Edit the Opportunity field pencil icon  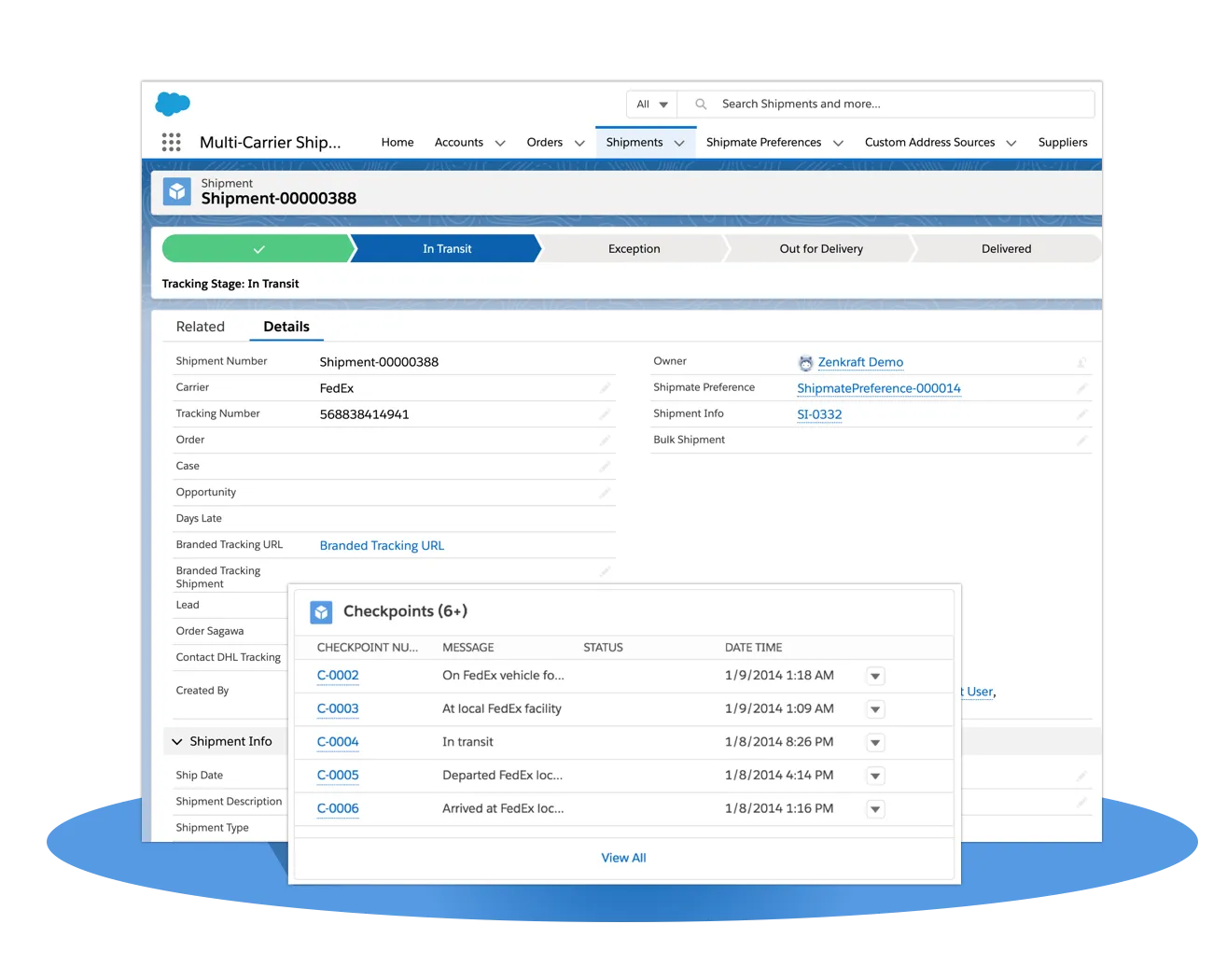605,493
